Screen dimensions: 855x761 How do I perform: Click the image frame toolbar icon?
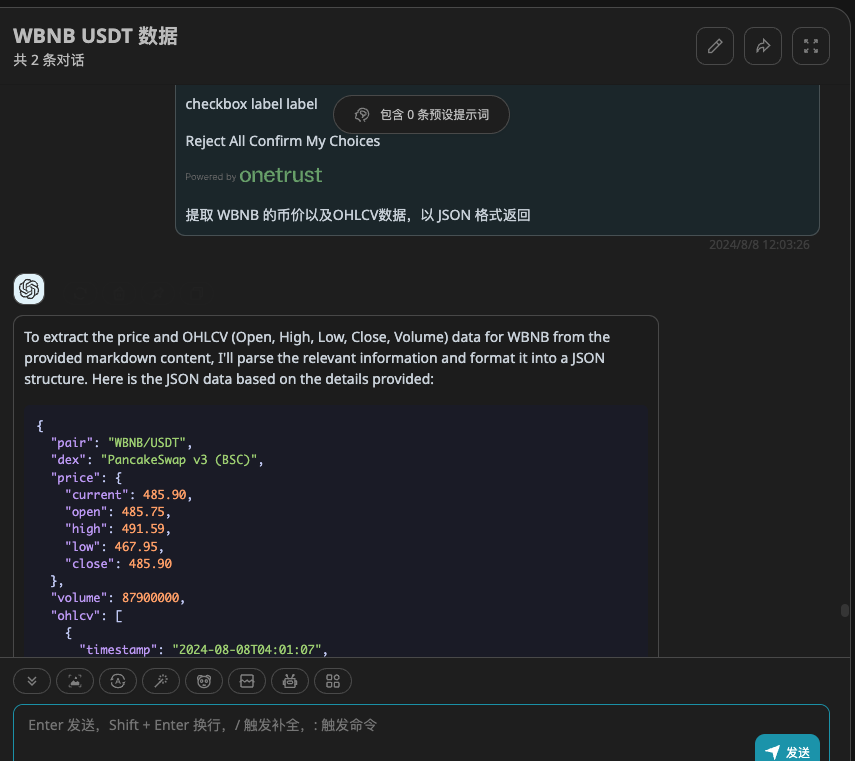[247, 681]
